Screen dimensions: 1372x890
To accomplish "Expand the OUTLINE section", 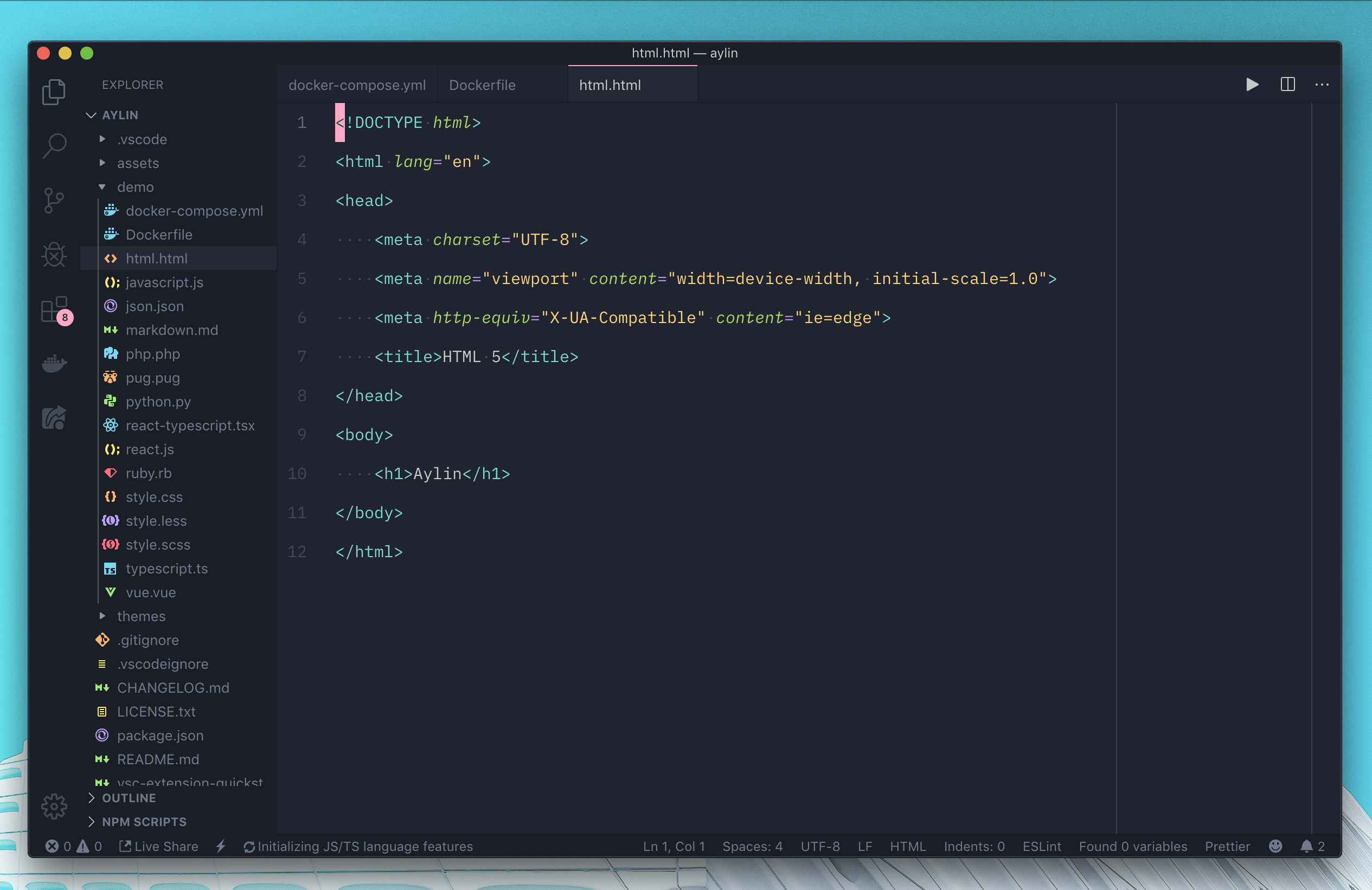I will click(129, 798).
